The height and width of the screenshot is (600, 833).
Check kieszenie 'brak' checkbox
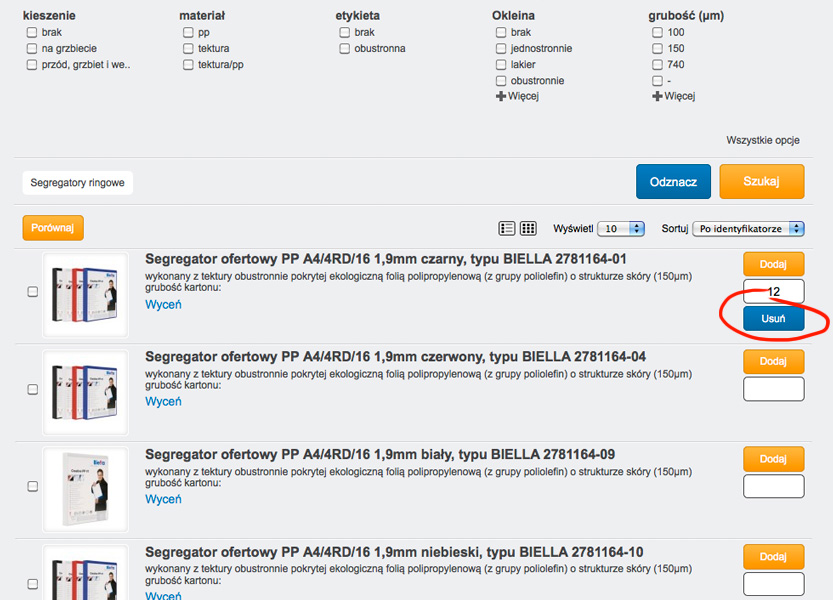point(32,32)
